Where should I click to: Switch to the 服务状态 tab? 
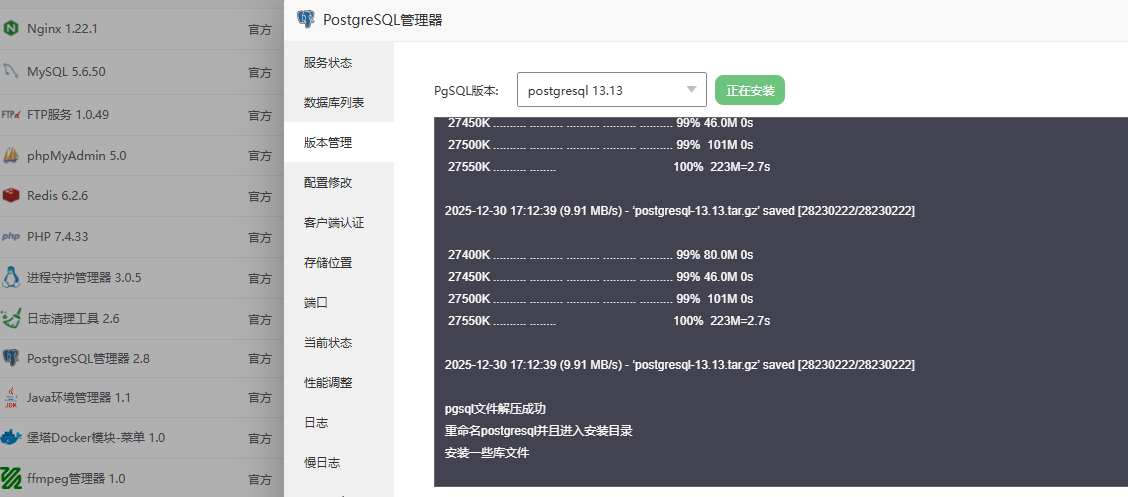click(x=328, y=63)
